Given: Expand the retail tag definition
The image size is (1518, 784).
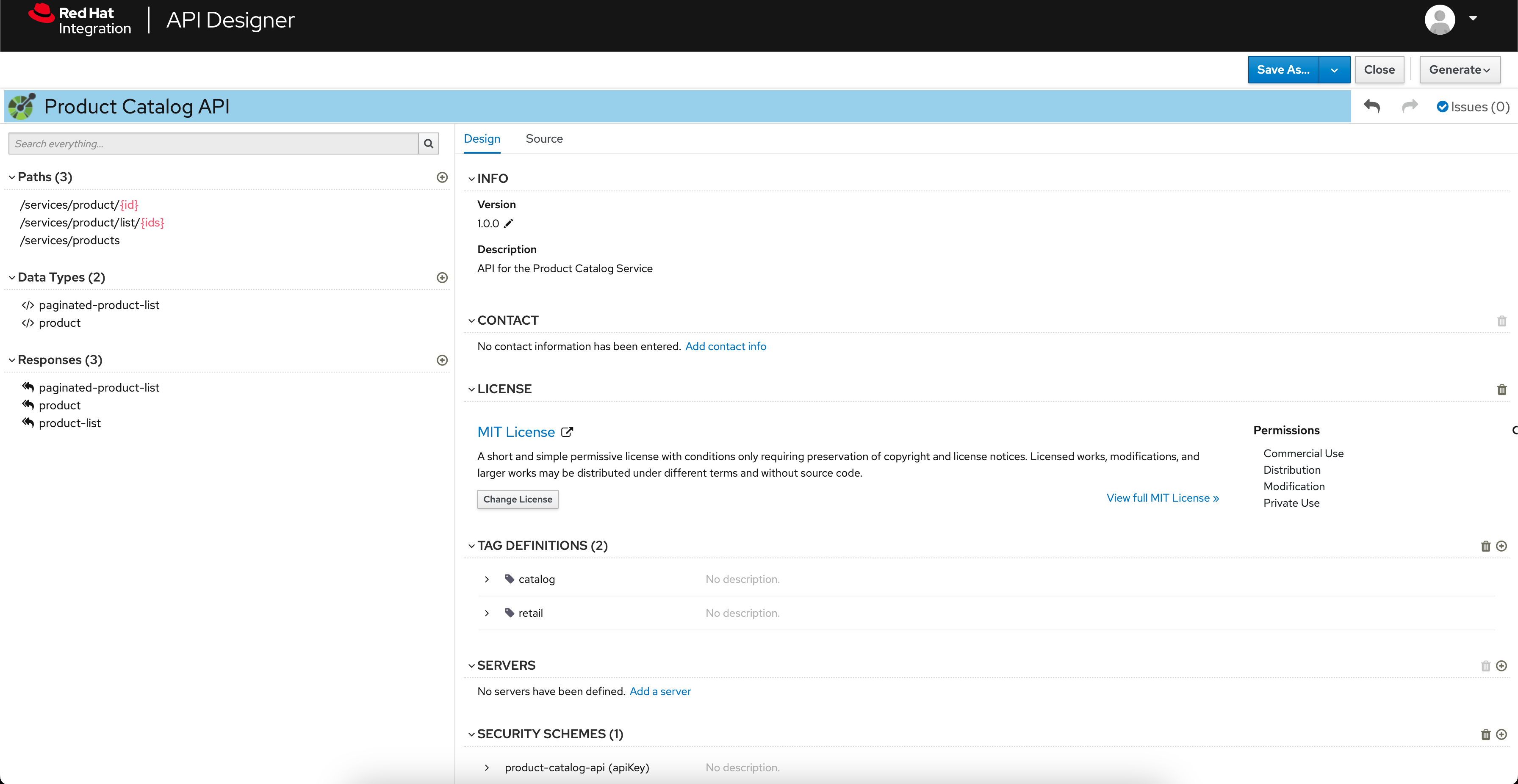Looking at the screenshot, I should [487, 613].
